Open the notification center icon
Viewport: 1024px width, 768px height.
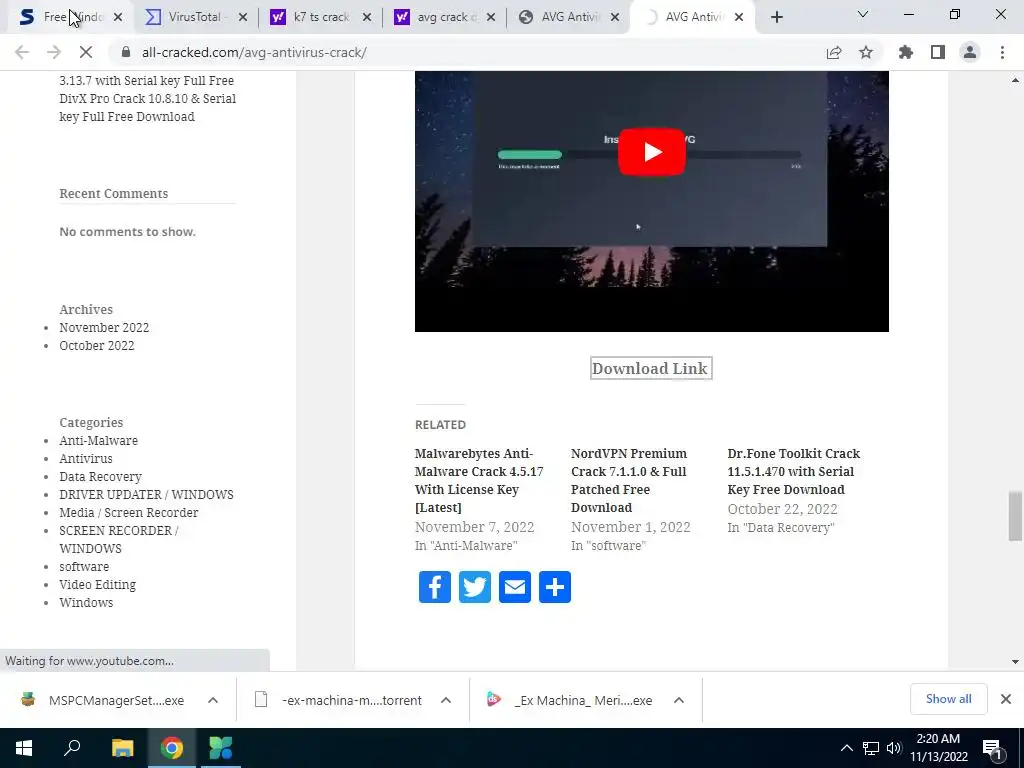pyautogui.click(x=992, y=748)
